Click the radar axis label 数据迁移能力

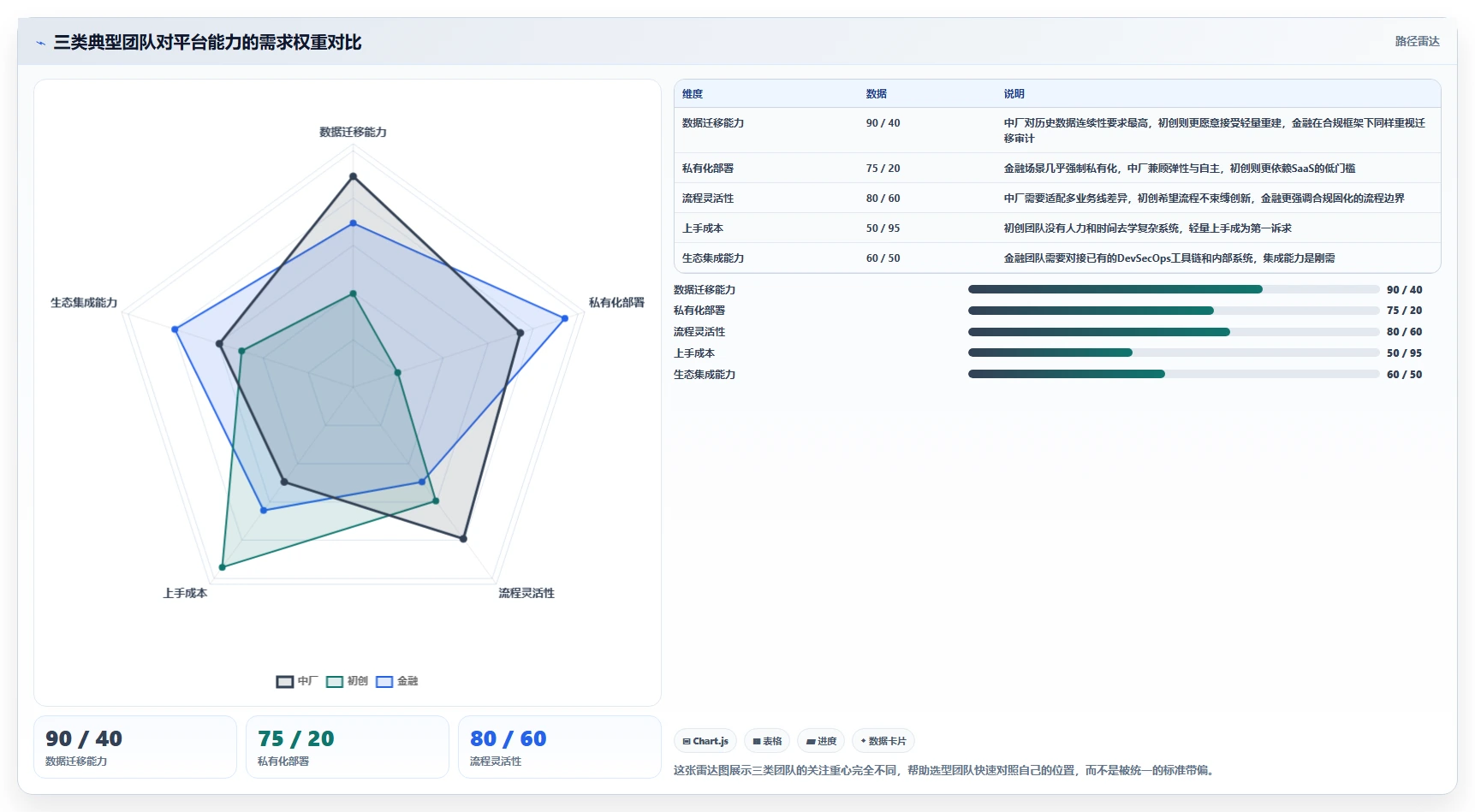(x=353, y=133)
